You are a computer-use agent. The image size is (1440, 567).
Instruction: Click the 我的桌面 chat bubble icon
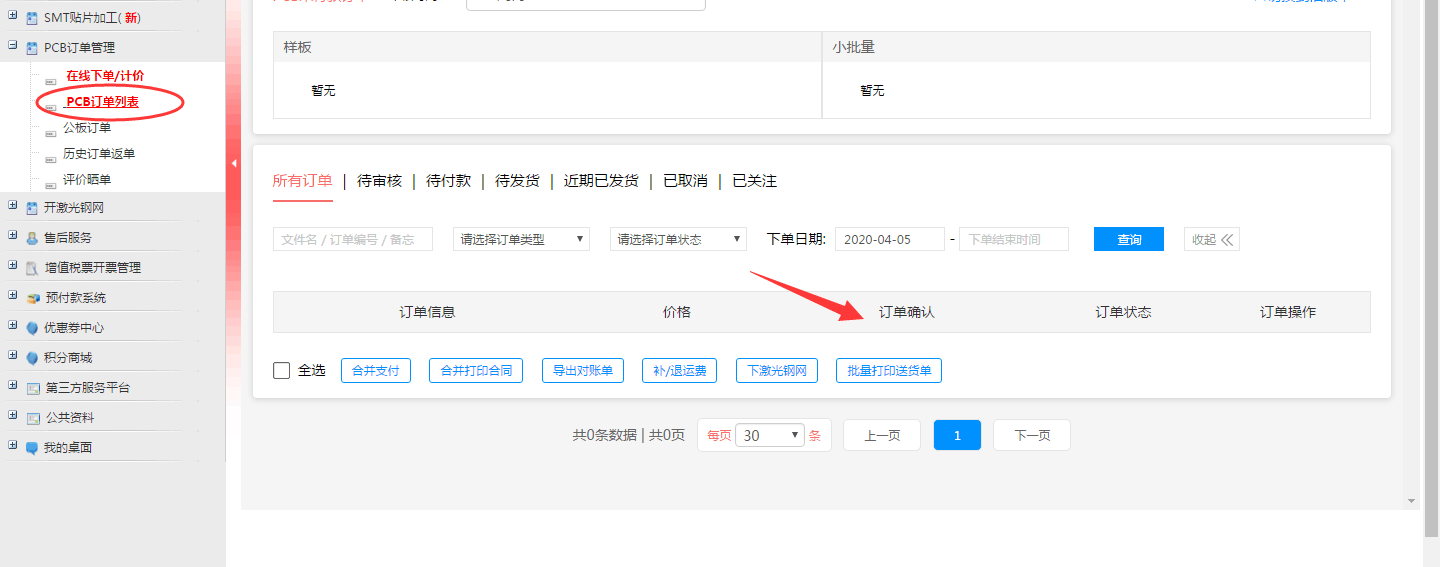coord(32,448)
